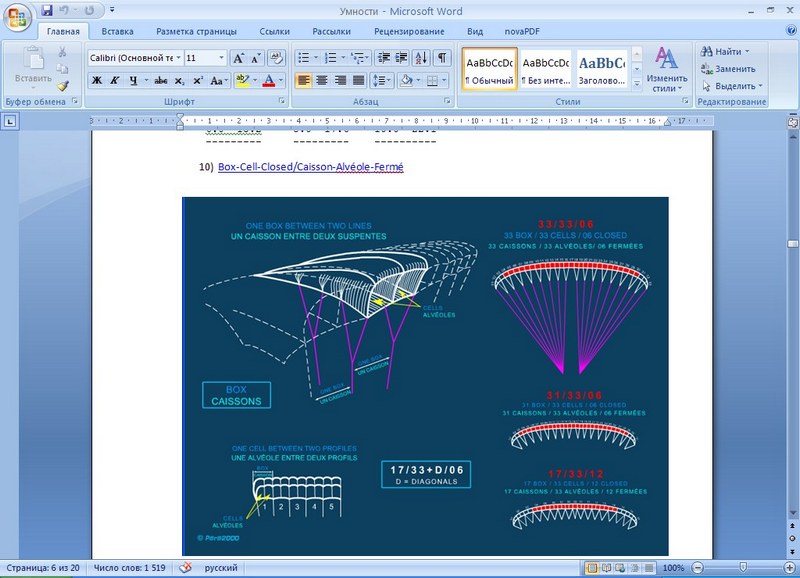Toggle subscript formatting
Screen dimensions: 800x578
[x=179, y=80]
